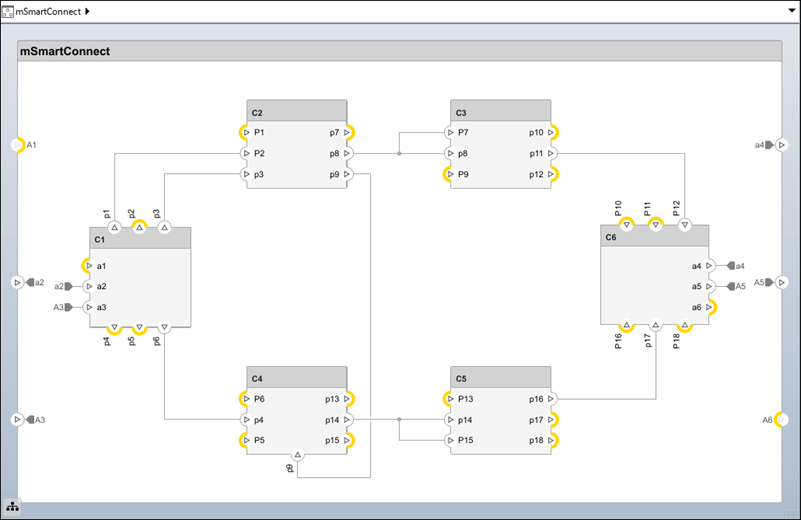Screen dimensions: 801x520
Task: Expand the mSmartConnect breadcrumb arrow
Action: (88, 11)
